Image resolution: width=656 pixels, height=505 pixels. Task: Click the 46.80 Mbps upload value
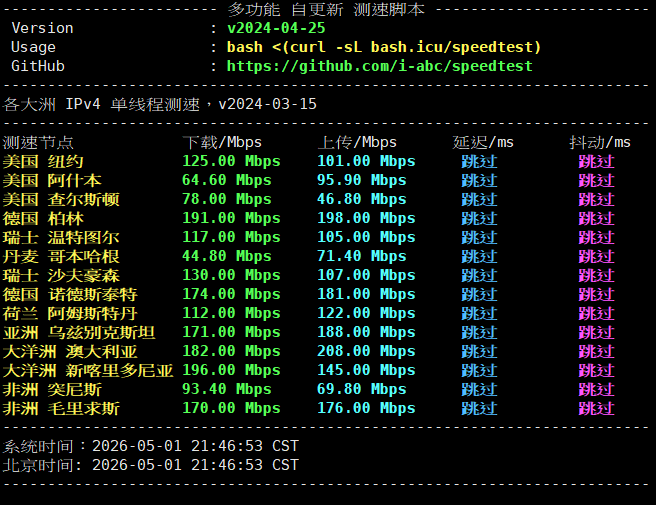(361, 199)
